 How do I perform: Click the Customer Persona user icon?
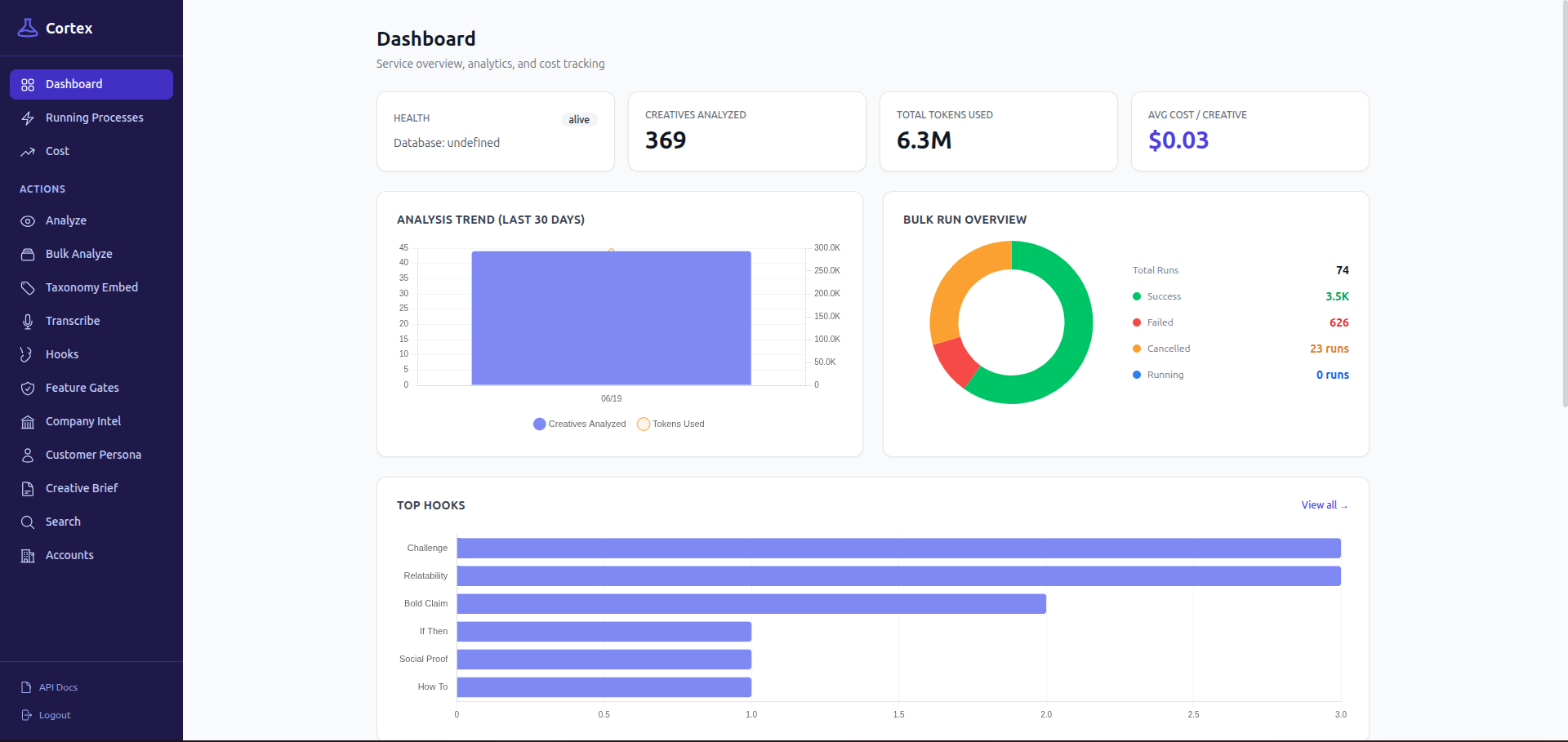click(28, 455)
